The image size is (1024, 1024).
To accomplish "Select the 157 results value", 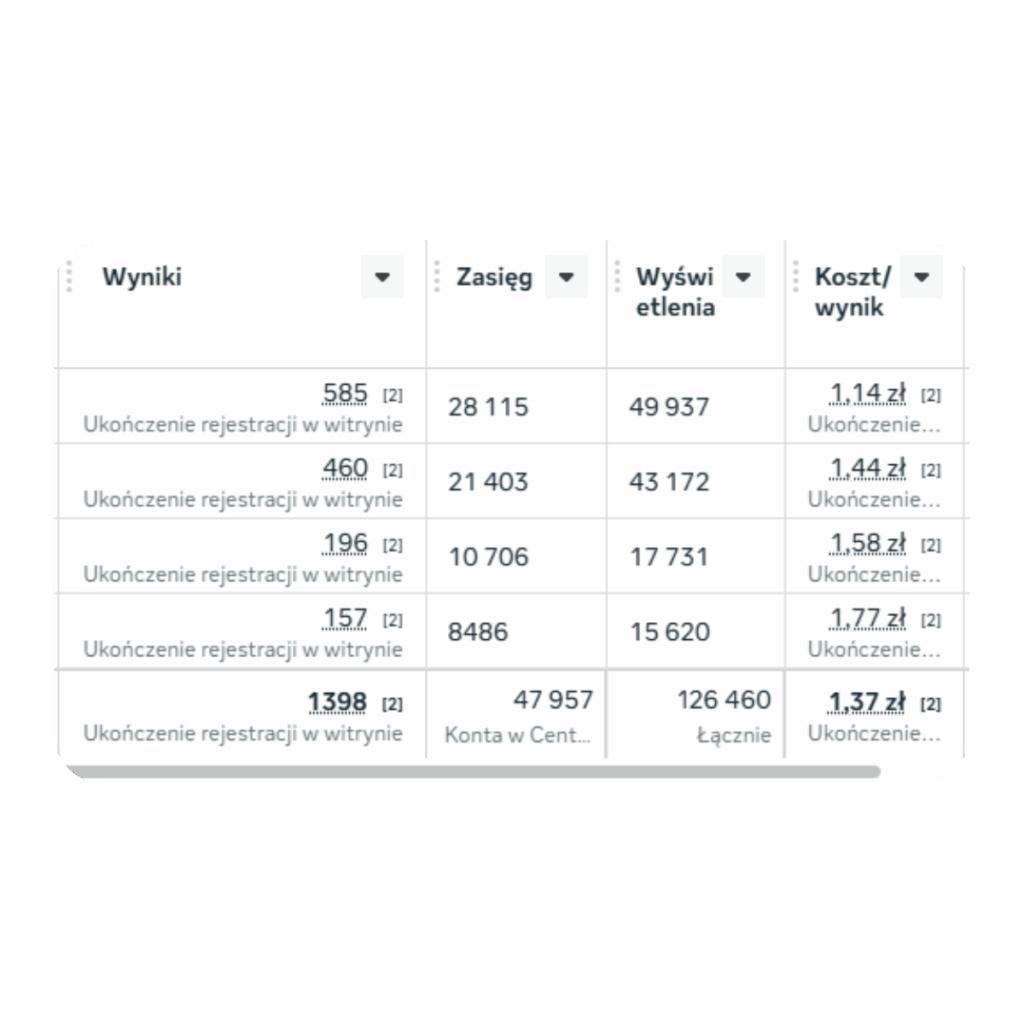I will click(x=345, y=619).
